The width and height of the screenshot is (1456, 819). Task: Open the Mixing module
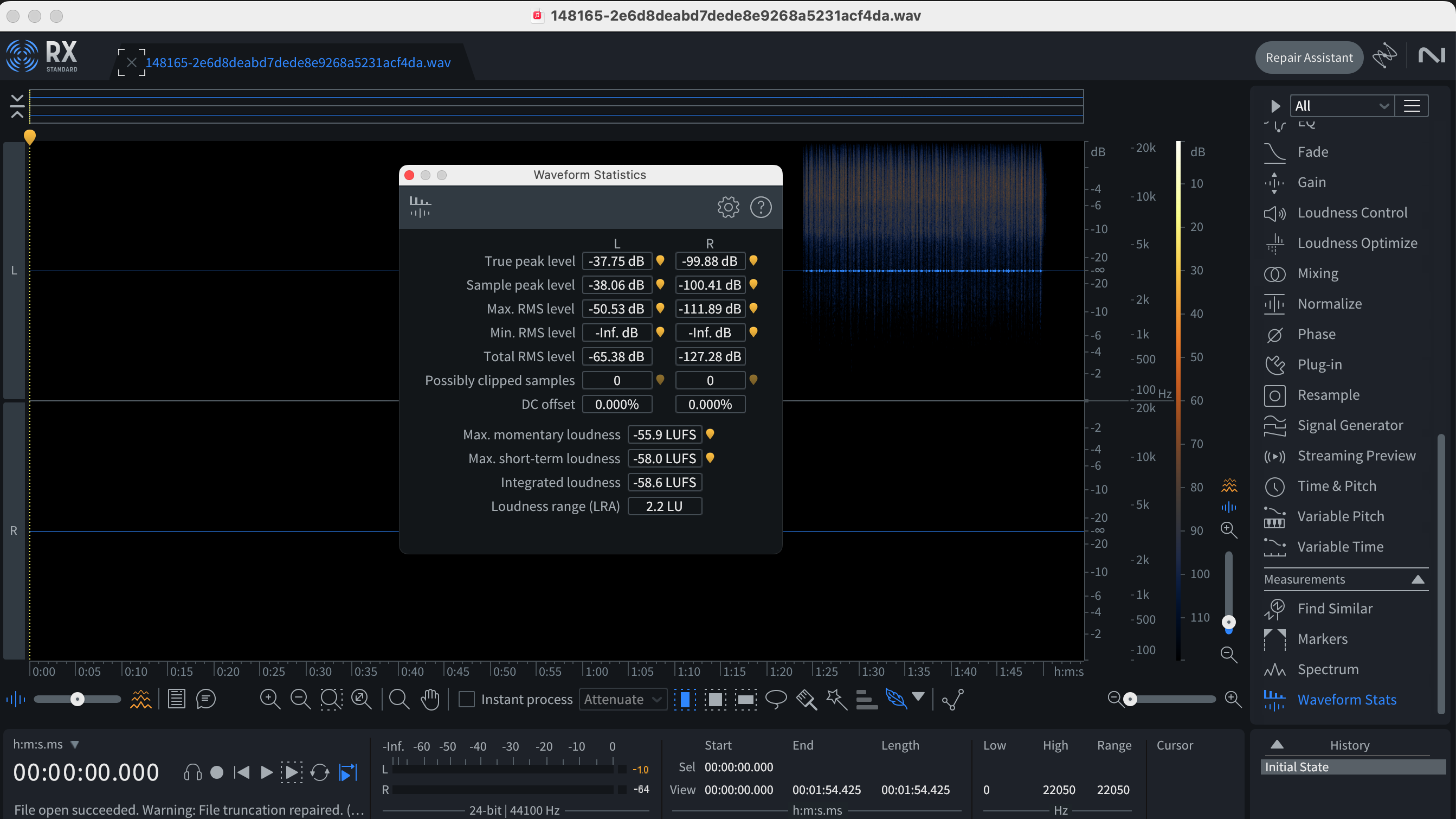click(x=1318, y=273)
